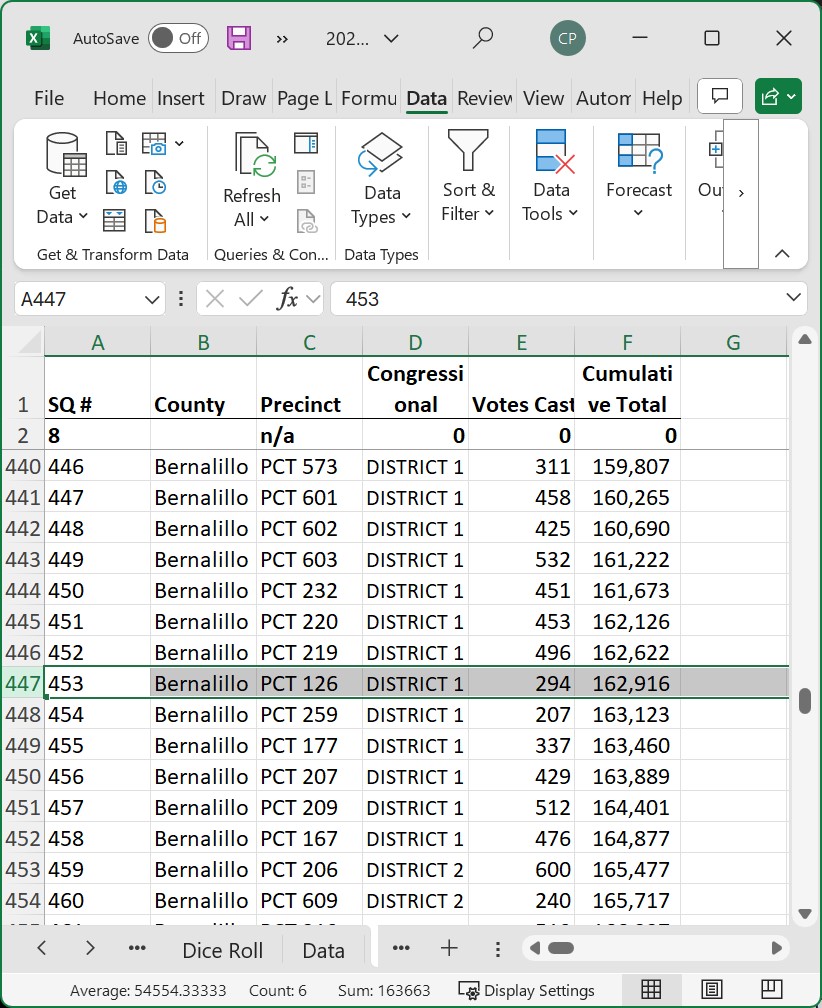The height and width of the screenshot is (1008, 822).
Task: Add a new sheet with plus button
Action: (449, 948)
